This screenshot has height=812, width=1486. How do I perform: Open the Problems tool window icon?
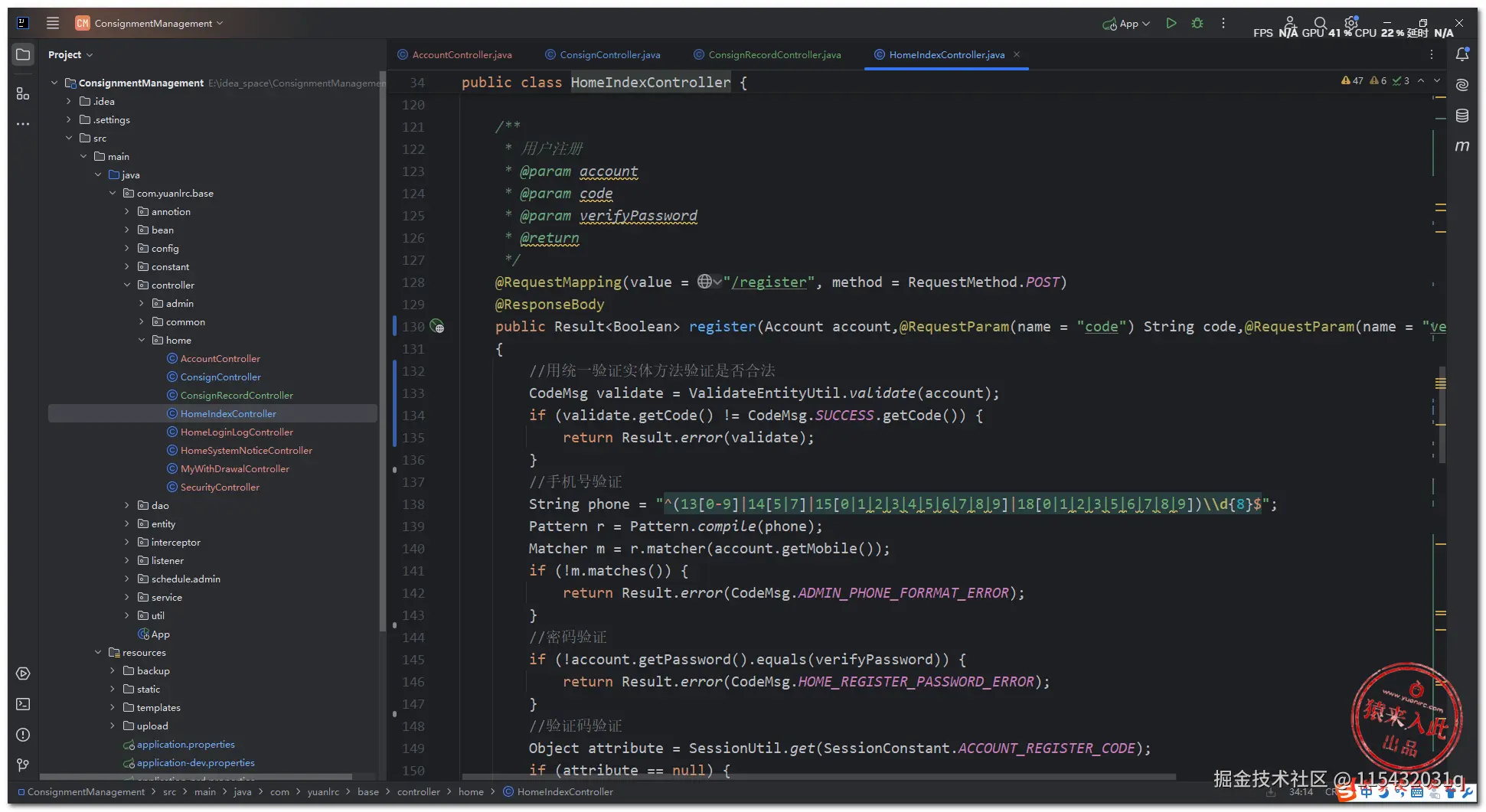click(23, 735)
